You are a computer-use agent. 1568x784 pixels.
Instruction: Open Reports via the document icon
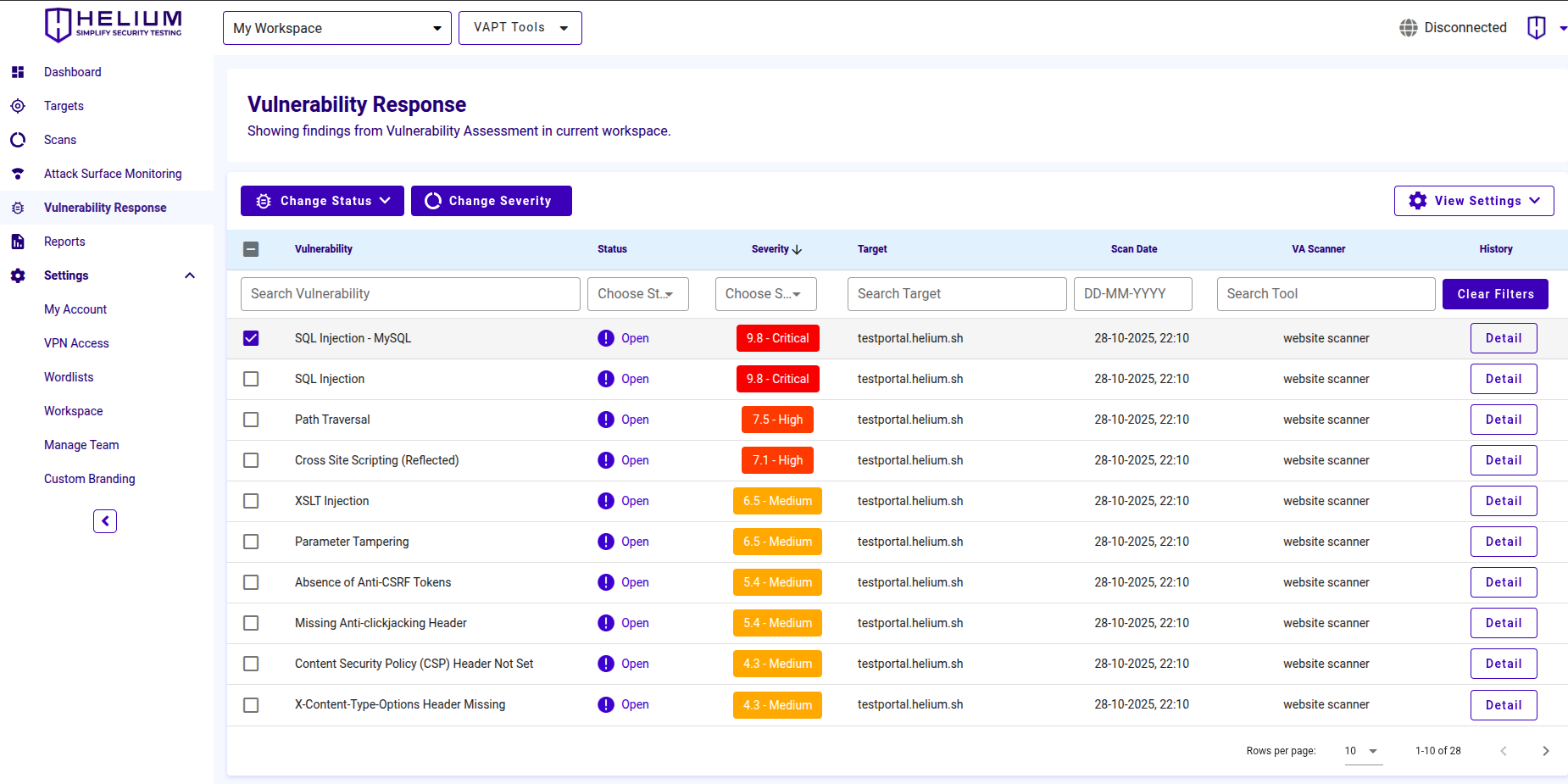[18, 242]
